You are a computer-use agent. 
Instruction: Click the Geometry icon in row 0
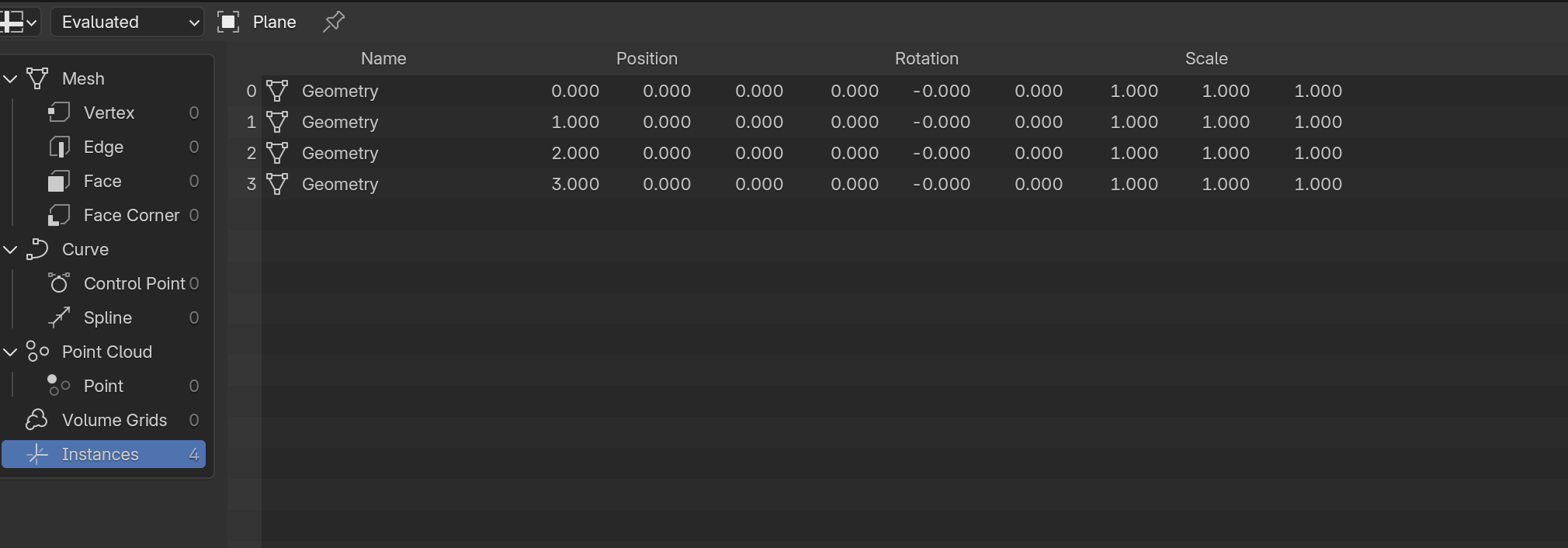coord(277,91)
